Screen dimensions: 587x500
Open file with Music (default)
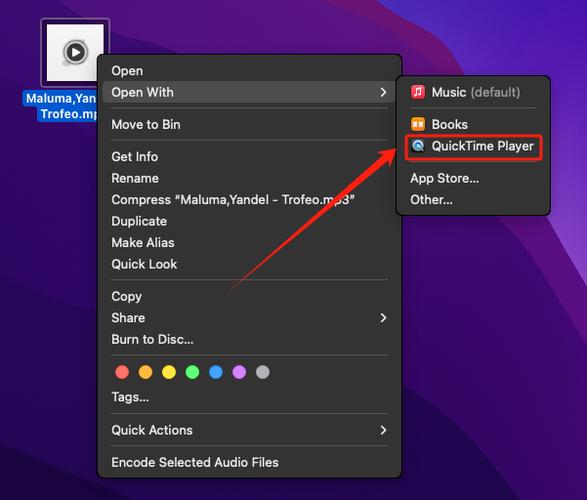pyautogui.click(x=473, y=92)
